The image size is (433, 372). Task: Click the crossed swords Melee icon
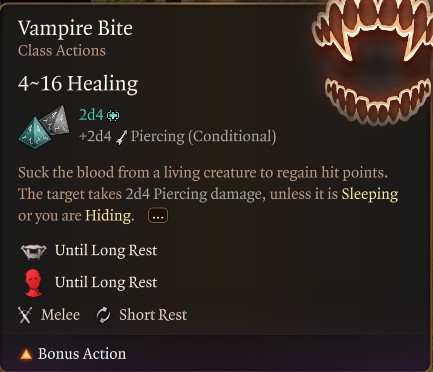point(25,315)
